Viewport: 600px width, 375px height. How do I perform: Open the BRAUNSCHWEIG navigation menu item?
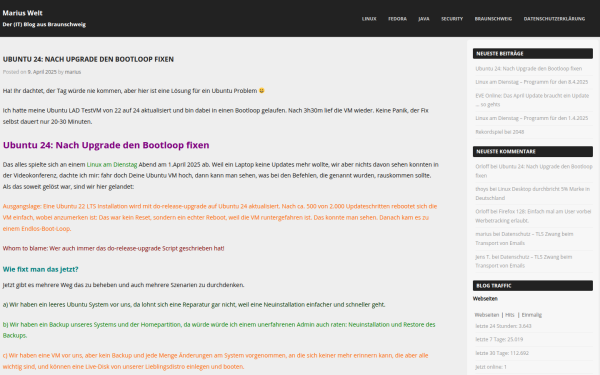[493, 19]
